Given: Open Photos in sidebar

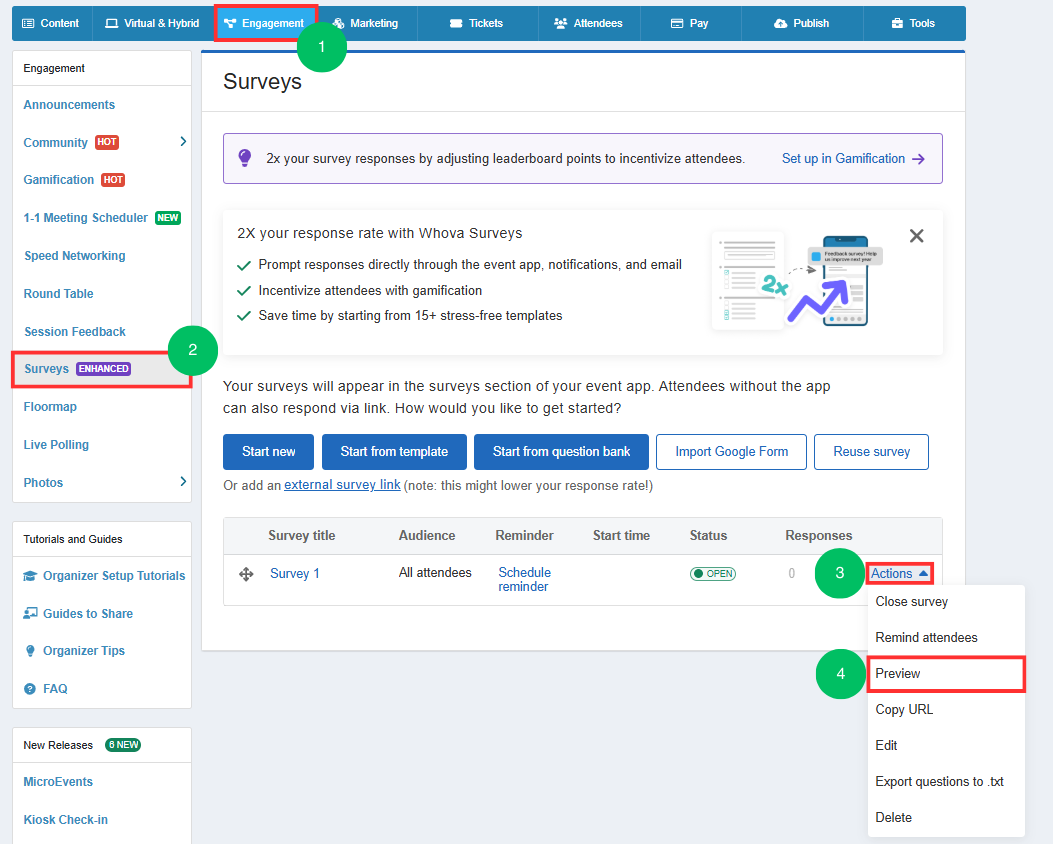Looking at the screenshot, I should click(x=43, y=483).
